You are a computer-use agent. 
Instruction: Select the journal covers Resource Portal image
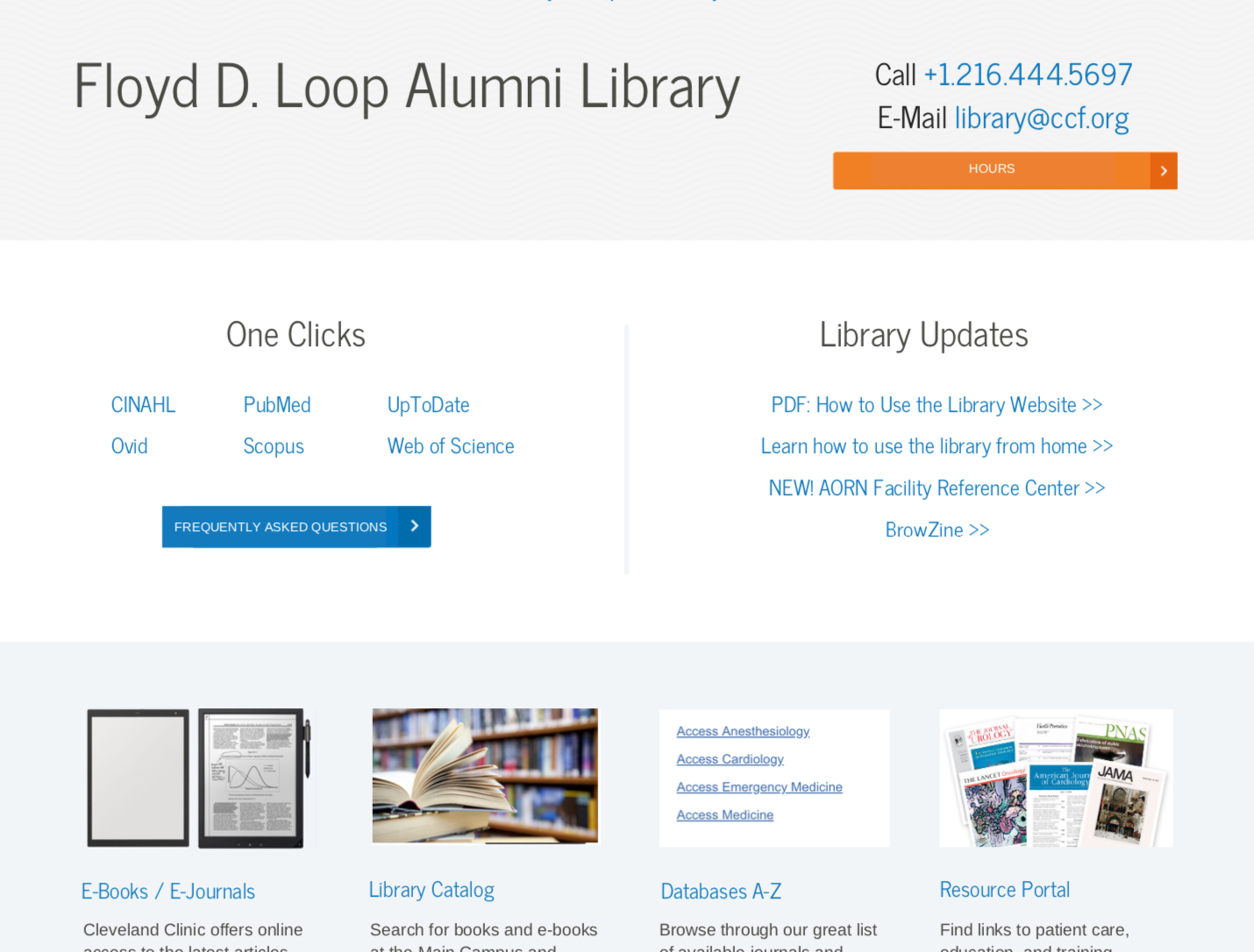(x=1056, y=778)
